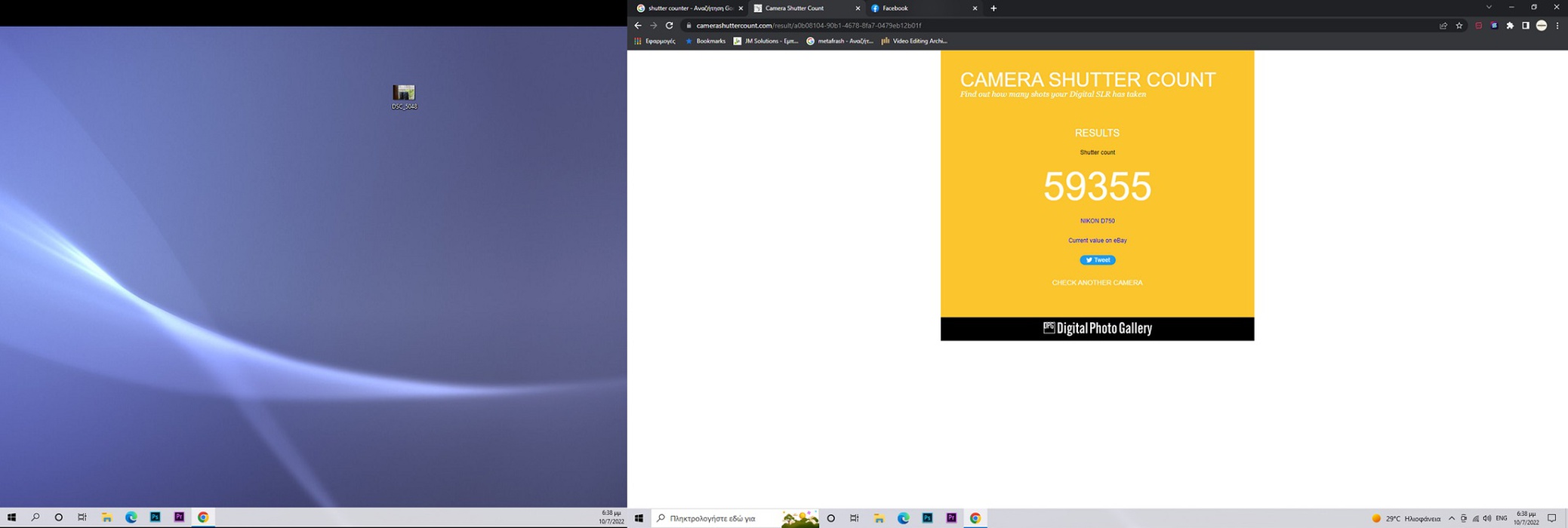
Task: Open the notification action center
Action: 1551,519
